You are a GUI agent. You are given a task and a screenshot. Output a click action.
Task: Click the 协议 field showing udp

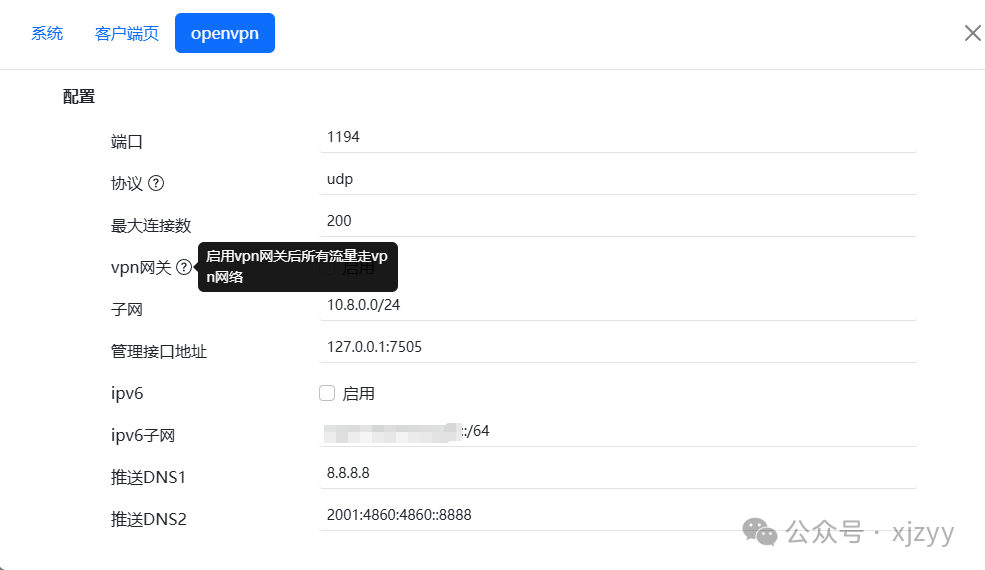[618, 179]
